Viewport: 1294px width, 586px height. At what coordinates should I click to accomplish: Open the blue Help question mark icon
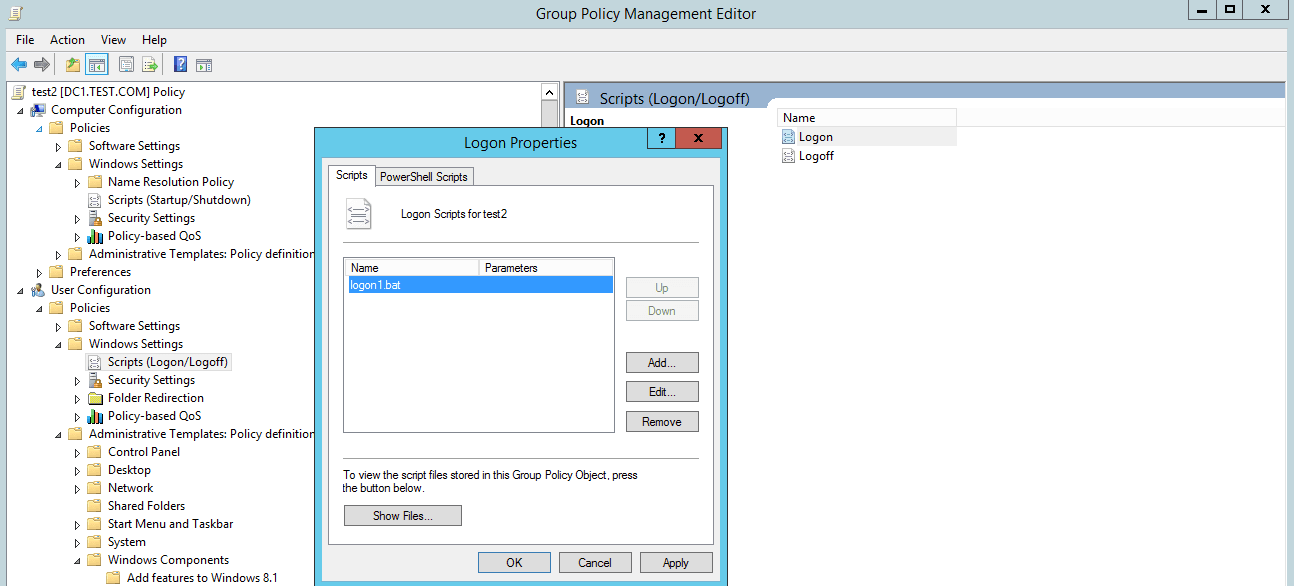[180, 65]
